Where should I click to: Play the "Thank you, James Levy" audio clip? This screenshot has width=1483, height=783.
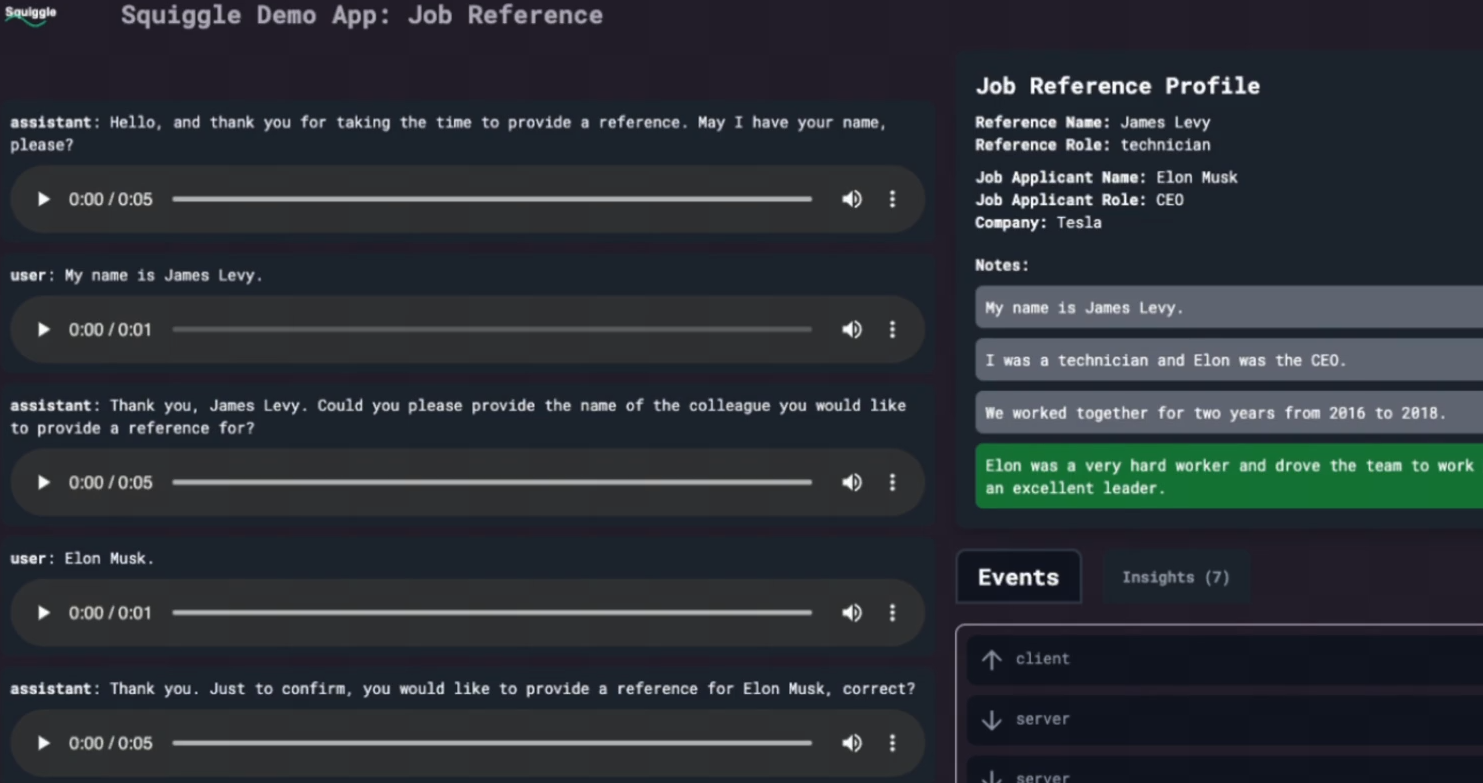(43, 482)
